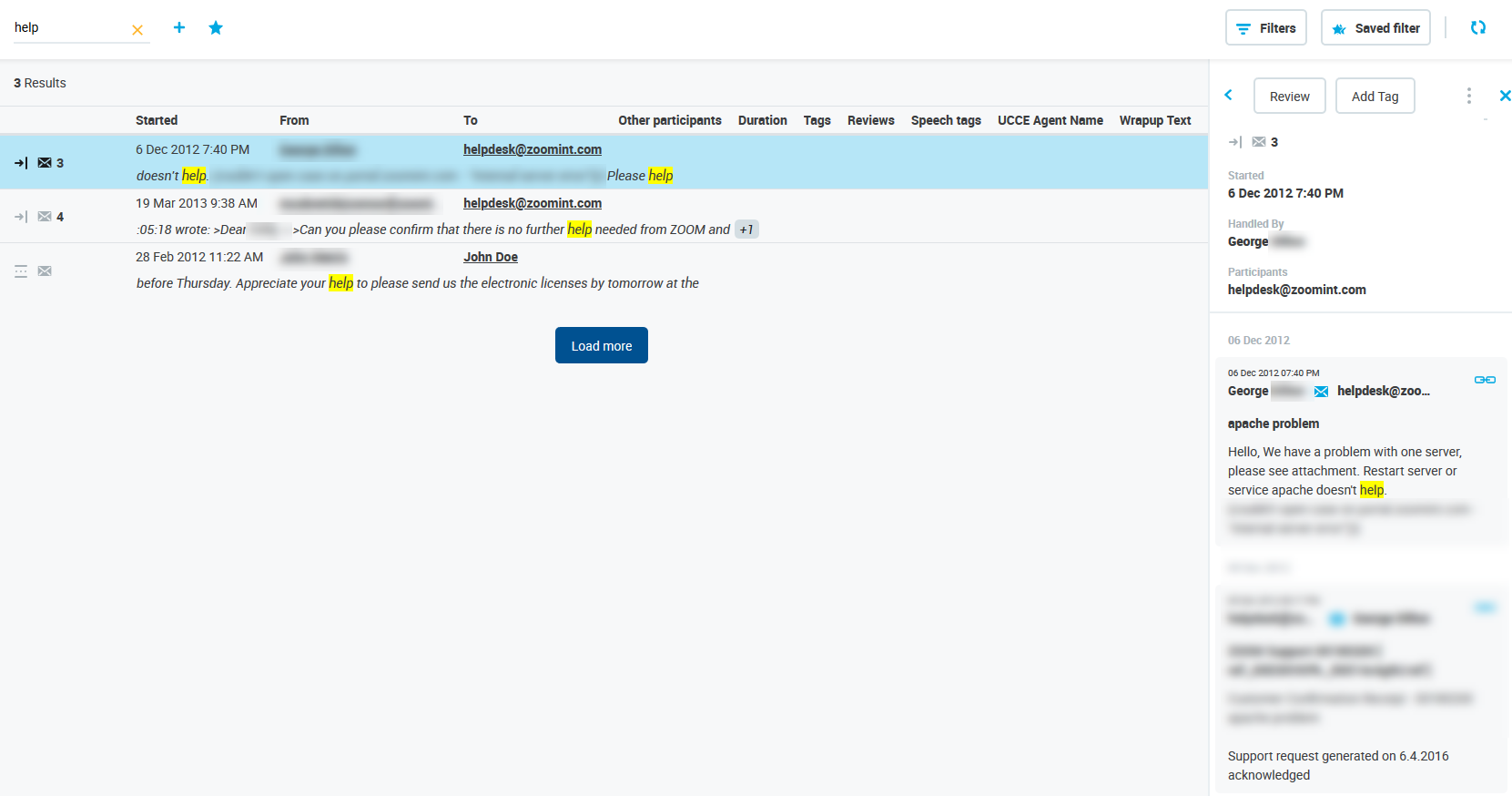Click helpdesk@zoomint.com link in 19 Mar row
This screenshot has width=1512, height=796.
(532, 203)
